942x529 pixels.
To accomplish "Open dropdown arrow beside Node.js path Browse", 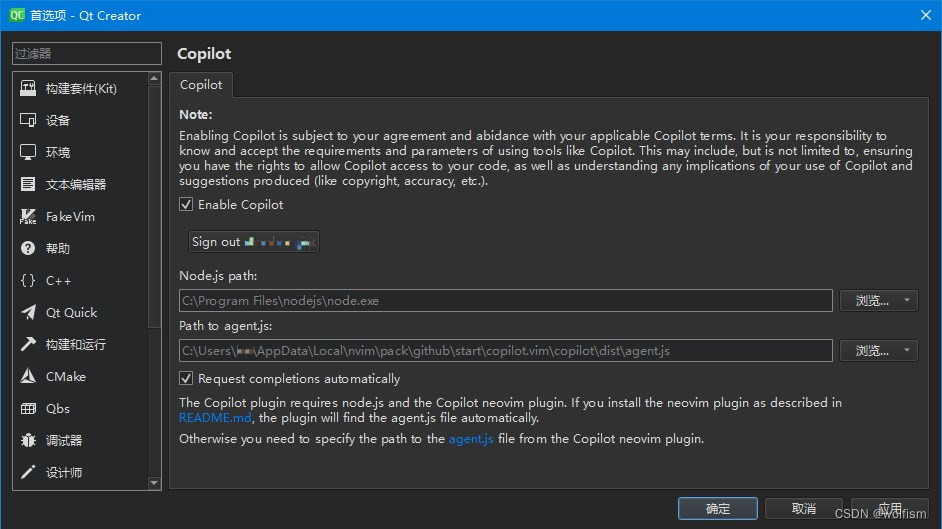I will pyautogui.click(x=907, y=300).
